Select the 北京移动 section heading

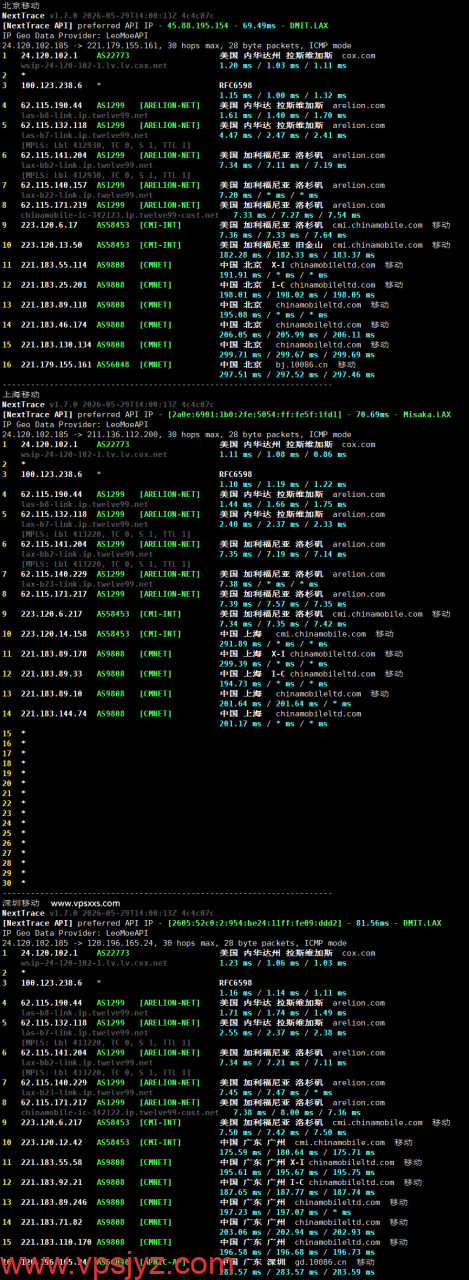20,6
